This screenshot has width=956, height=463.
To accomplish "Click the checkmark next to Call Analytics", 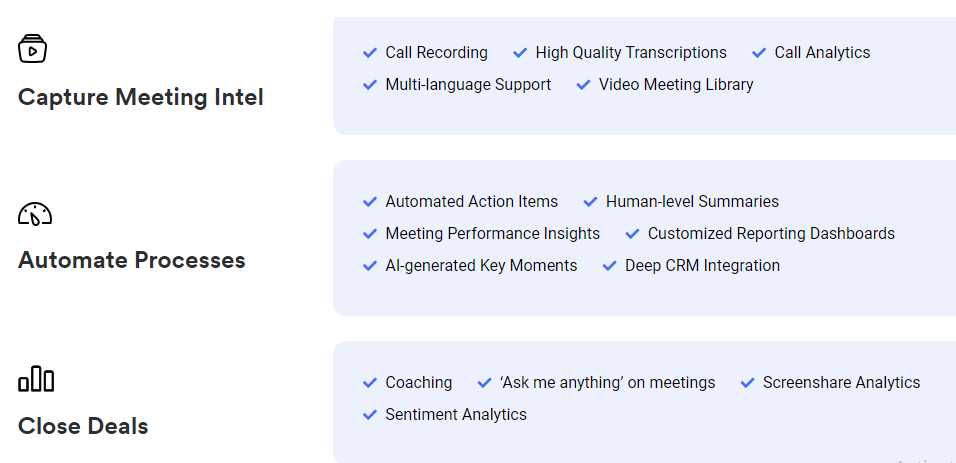I will [759, 53].
